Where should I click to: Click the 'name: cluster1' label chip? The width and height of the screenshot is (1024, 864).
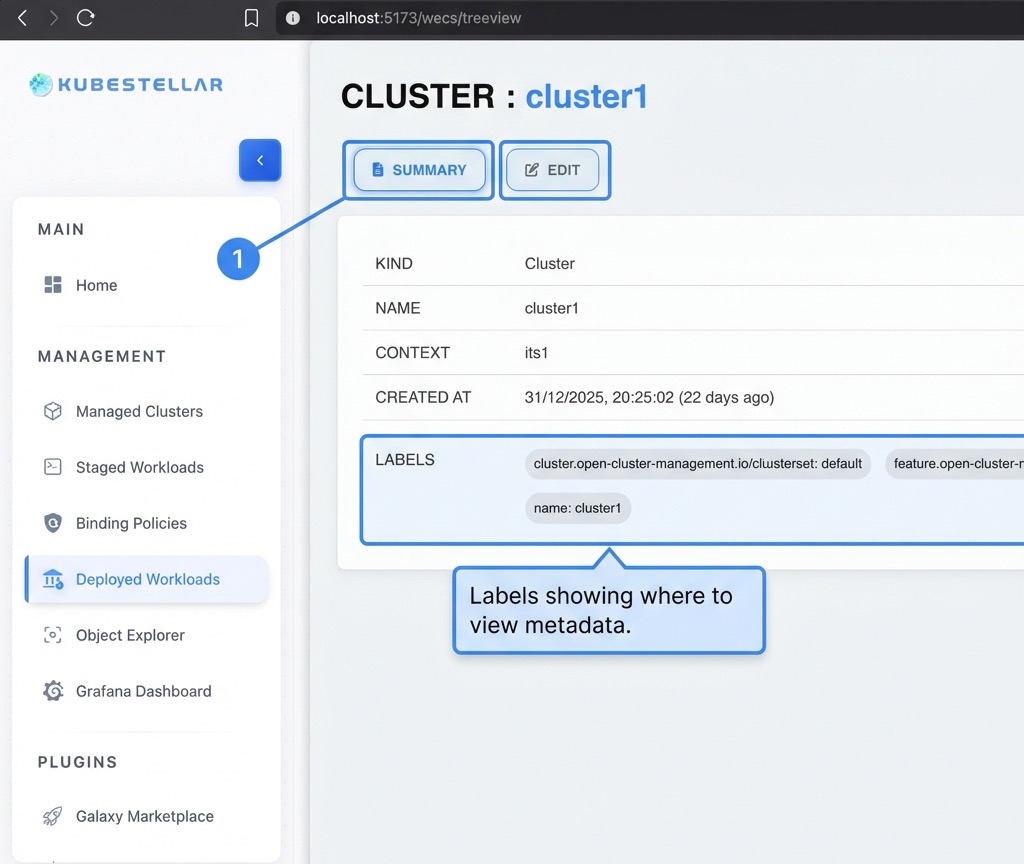coord(578,508)
